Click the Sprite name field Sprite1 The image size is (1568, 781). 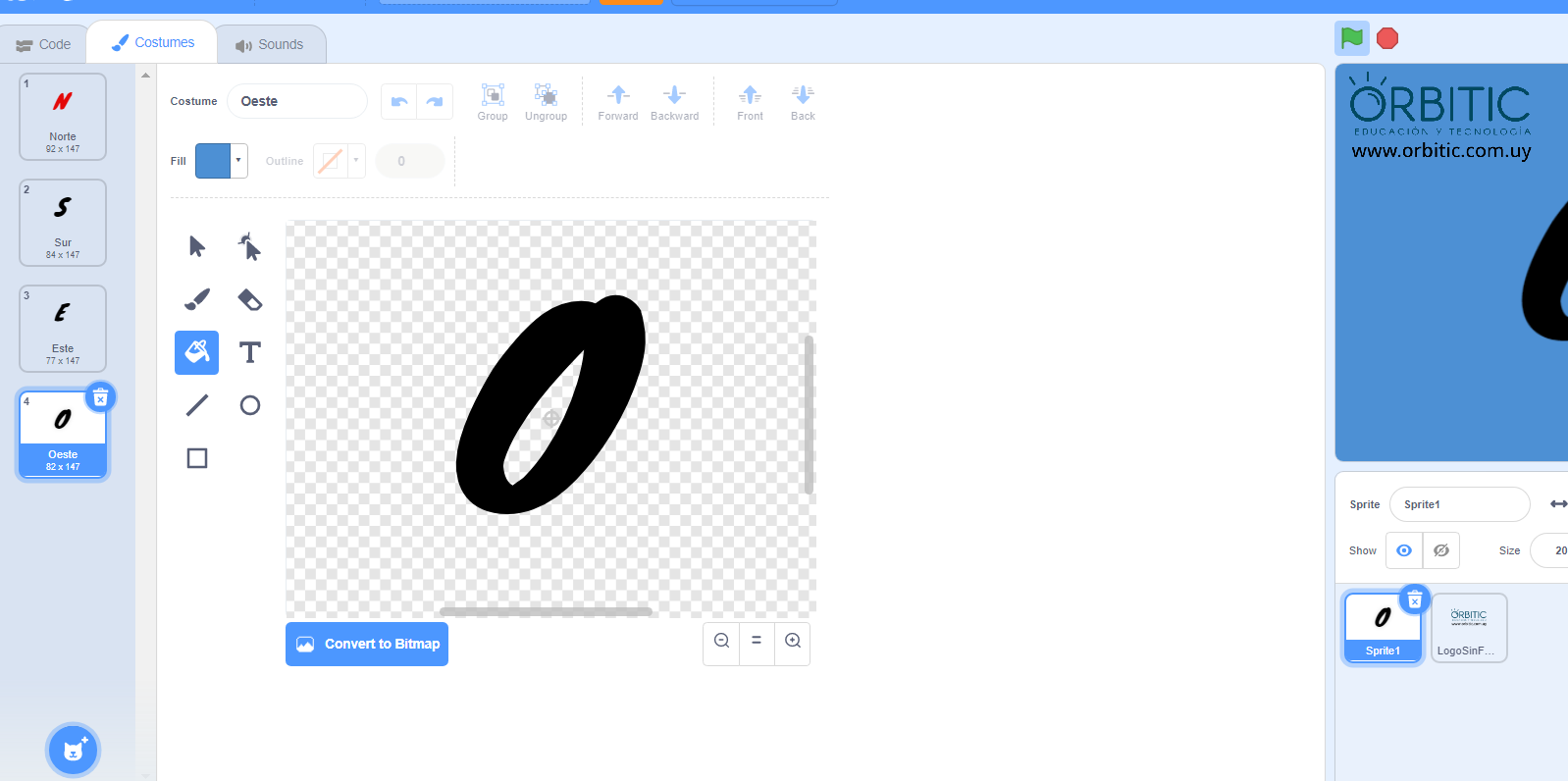tap(1459, 504)
